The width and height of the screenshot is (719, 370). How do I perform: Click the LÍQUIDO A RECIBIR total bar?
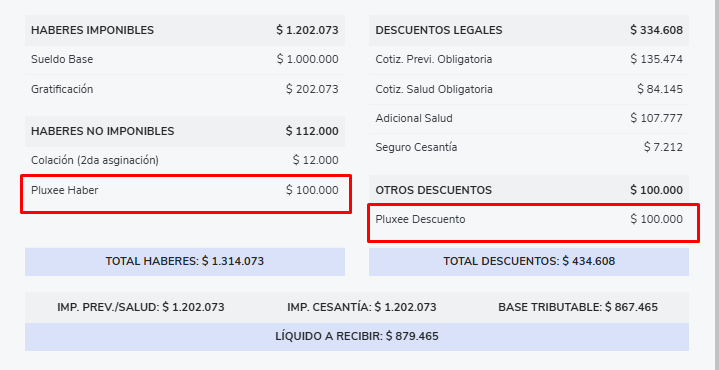point(357,337)
